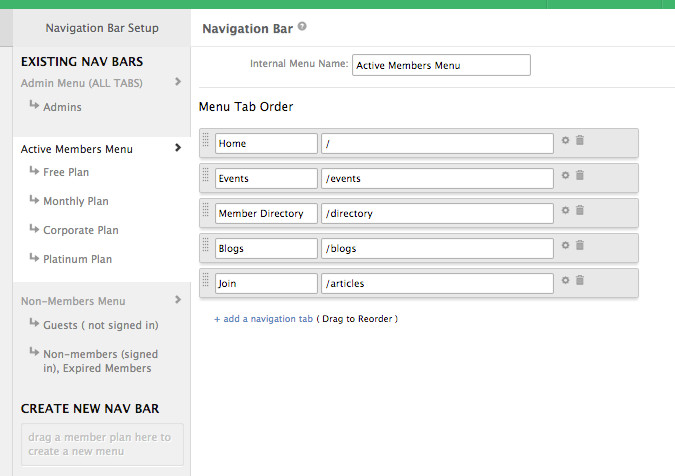The image size is (675, 476).
Task: Click the add a navigation tab link
Action: point(263,319)
